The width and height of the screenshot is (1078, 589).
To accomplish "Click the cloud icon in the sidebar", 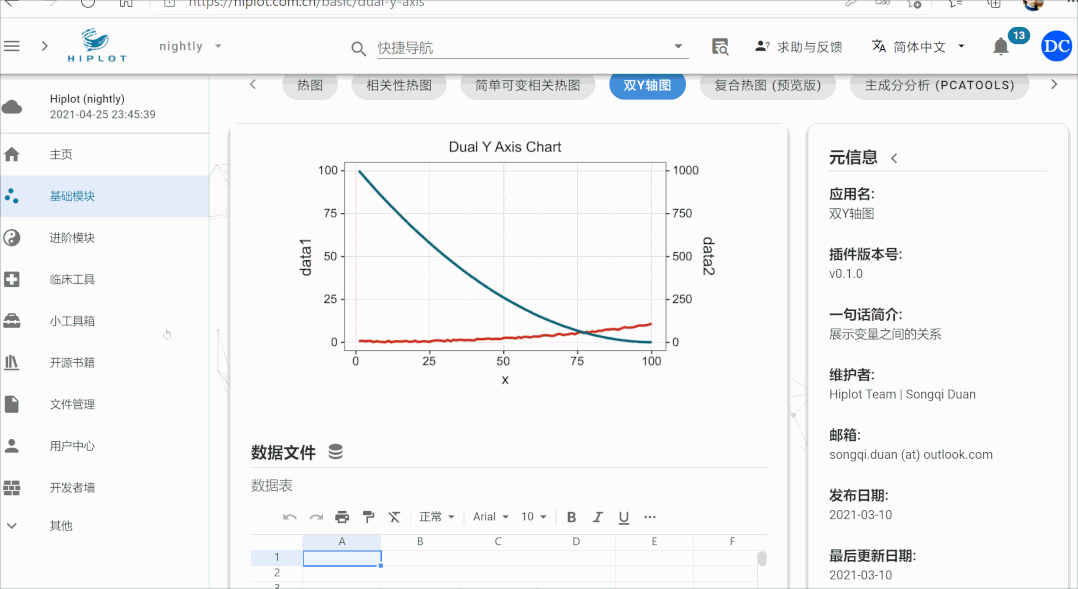I will point(12,107).
